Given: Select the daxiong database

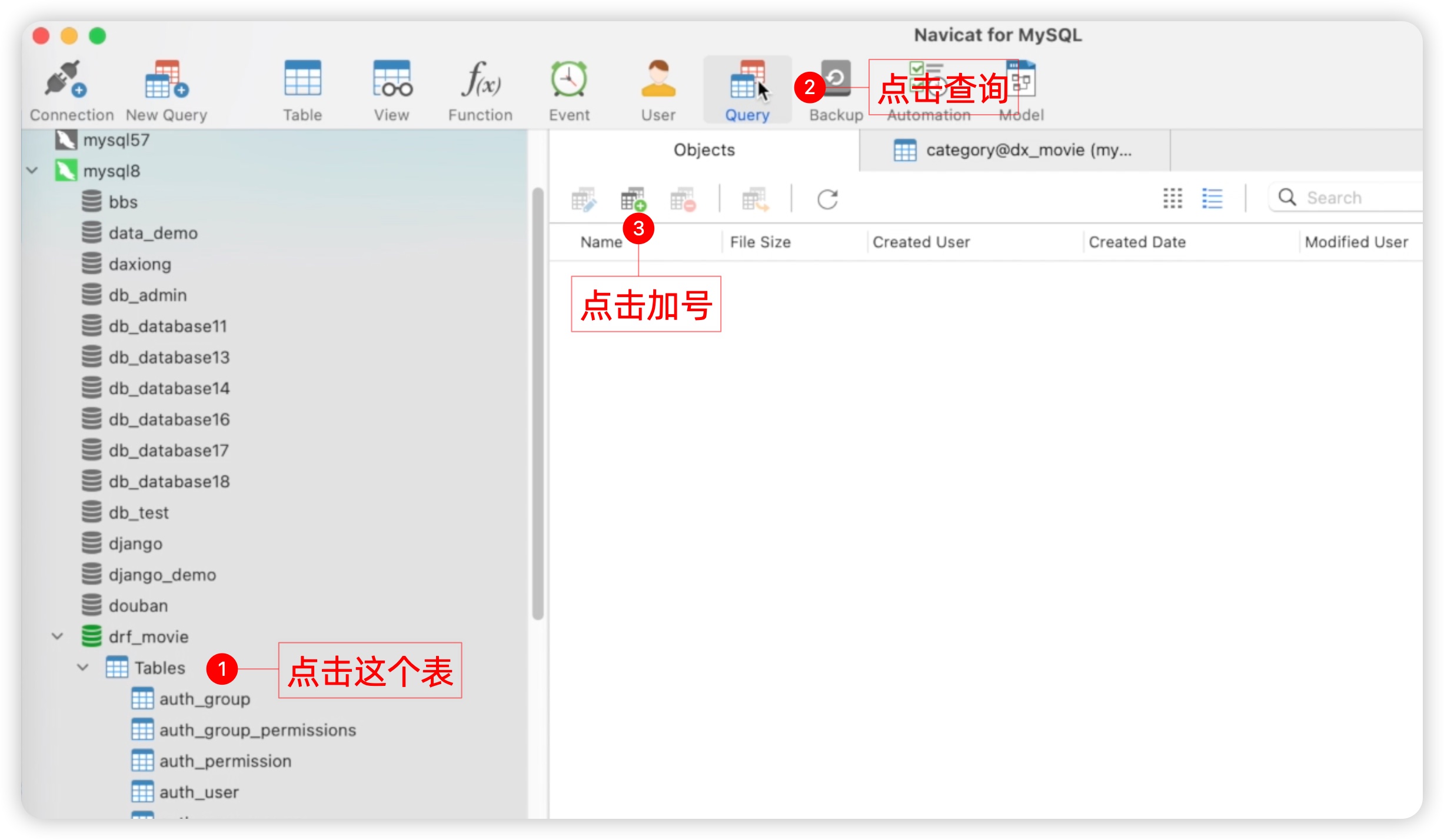Looking at the screenshot, I should tap(127, 264).
